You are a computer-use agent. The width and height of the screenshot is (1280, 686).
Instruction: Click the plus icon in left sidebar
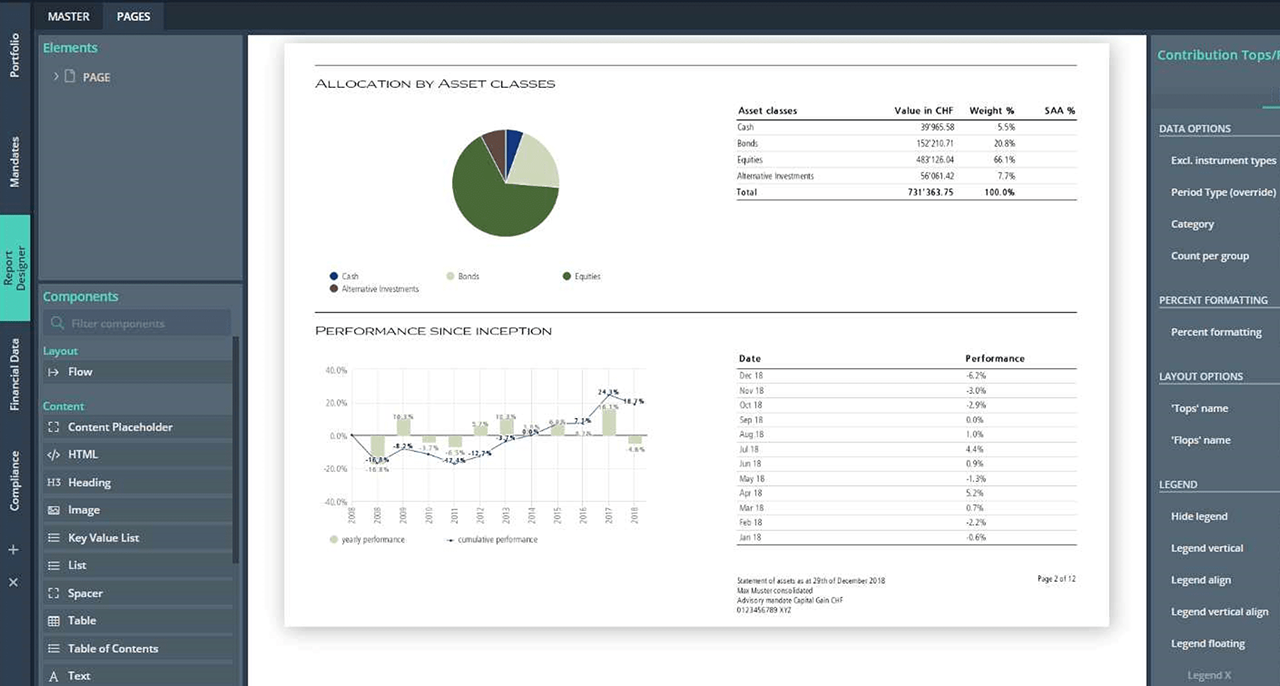coord(13,550)
